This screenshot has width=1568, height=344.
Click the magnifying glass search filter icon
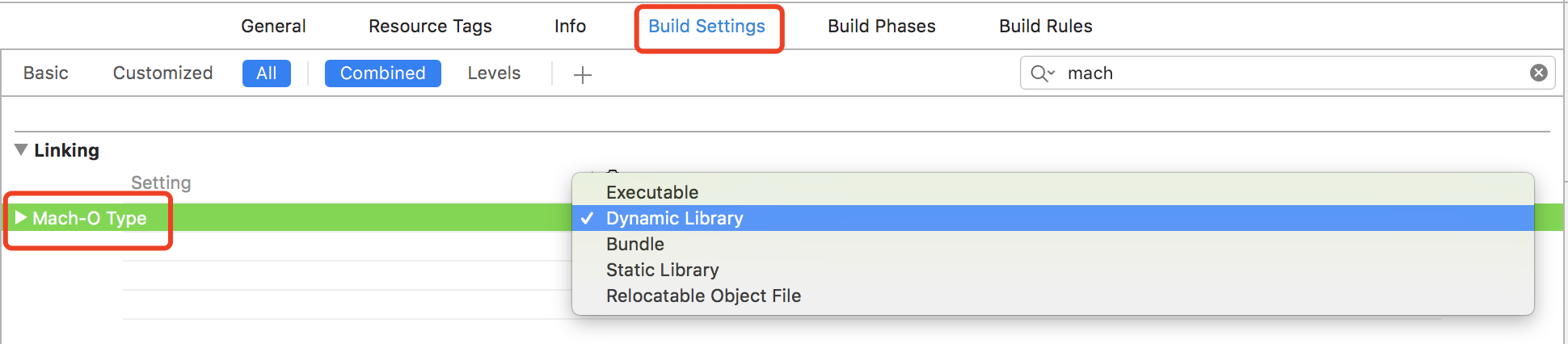(x=1043, y=73)
